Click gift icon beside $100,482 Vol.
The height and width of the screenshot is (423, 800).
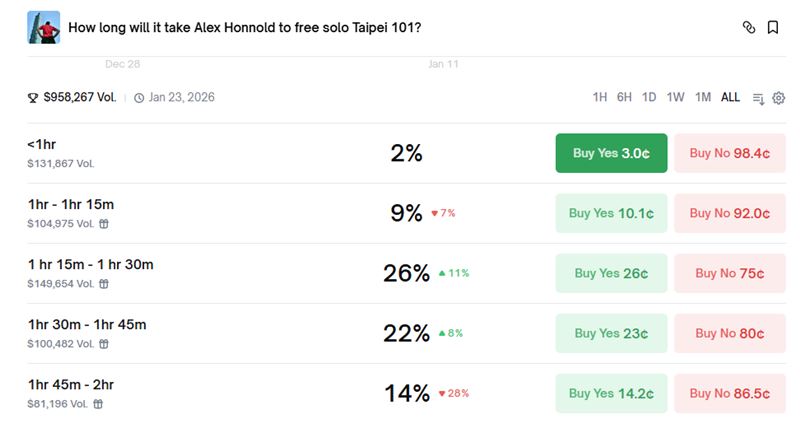103,344
